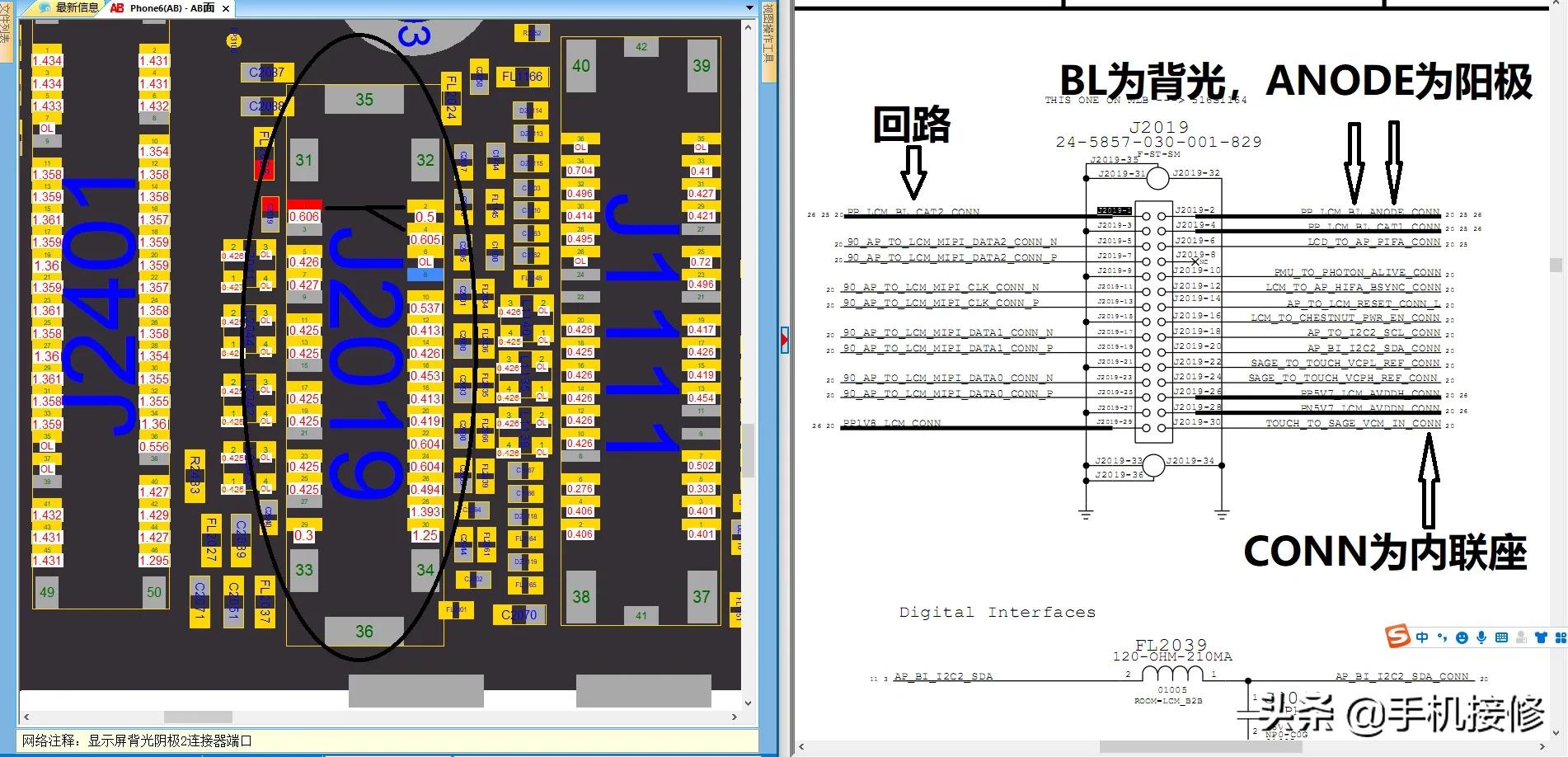Change Sogou input skin via the shirt icon

[x=1541, y=637]
